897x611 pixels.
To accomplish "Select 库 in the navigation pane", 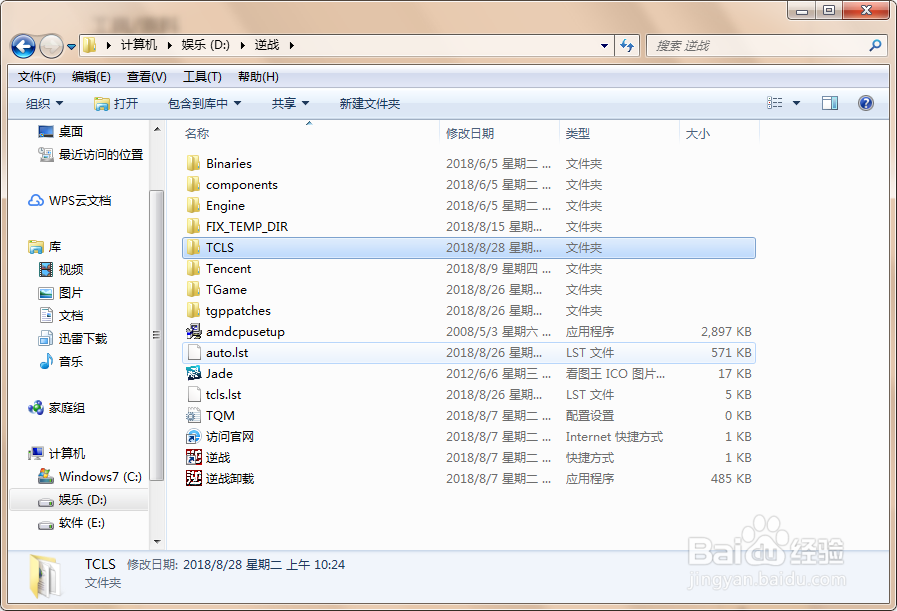I will (54, 247).
